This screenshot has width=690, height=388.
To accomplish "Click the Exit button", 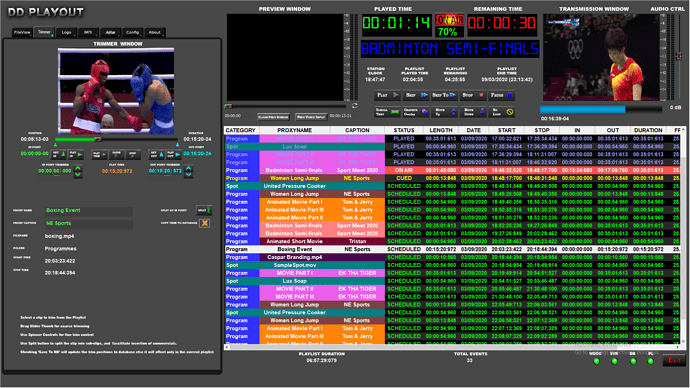I will (x=674, y=360).
